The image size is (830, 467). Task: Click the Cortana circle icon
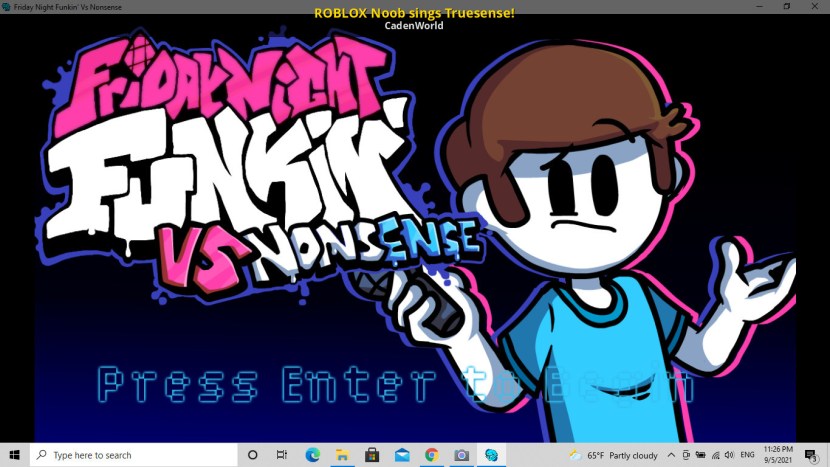(252, 455)
